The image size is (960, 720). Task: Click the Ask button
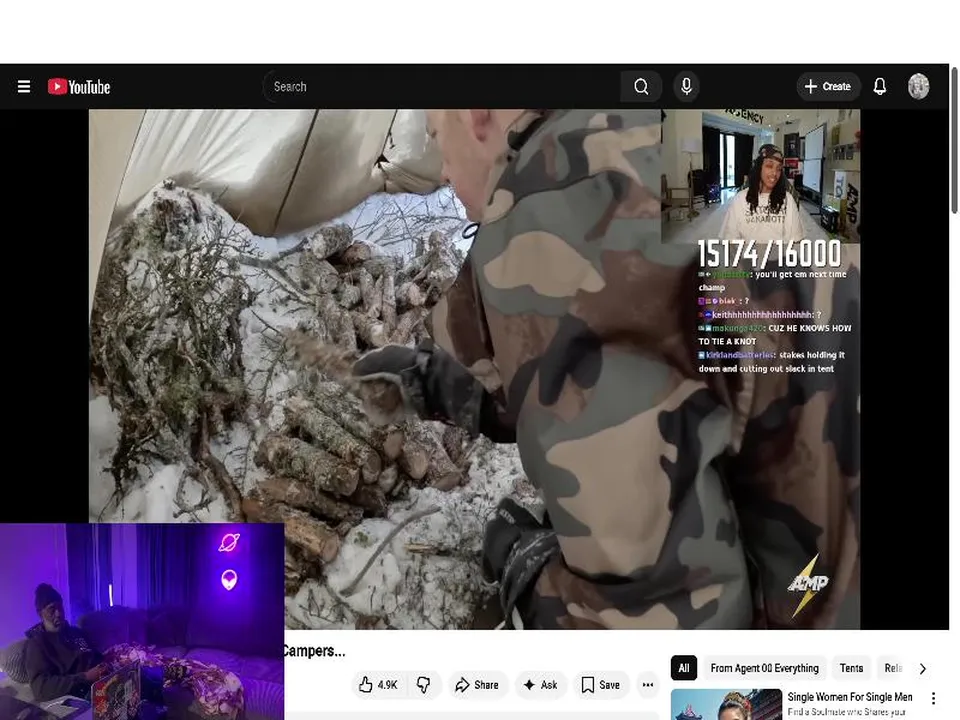[x=540, y=684]
